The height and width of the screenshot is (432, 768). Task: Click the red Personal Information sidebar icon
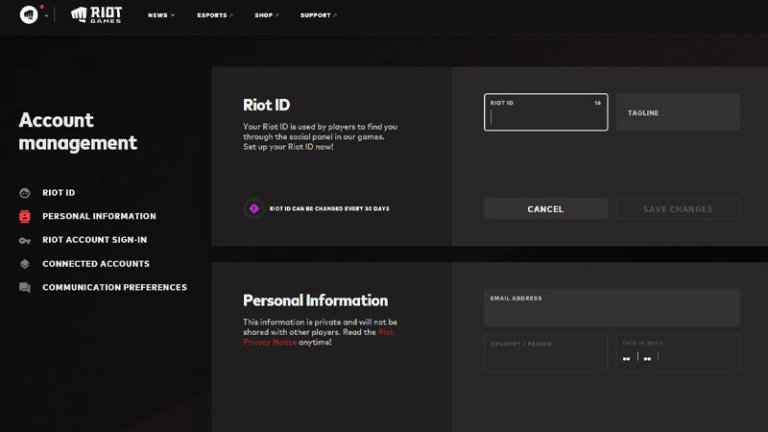click(x=24, y=216)
